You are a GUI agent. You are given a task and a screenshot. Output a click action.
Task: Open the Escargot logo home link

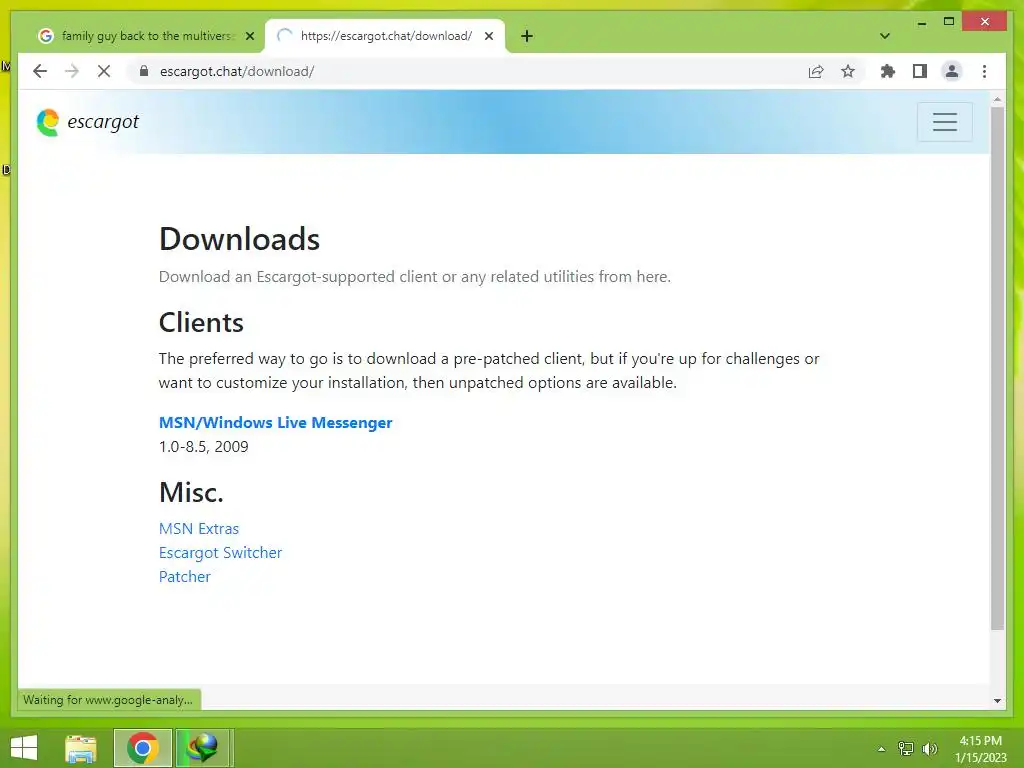click(88, 122)
